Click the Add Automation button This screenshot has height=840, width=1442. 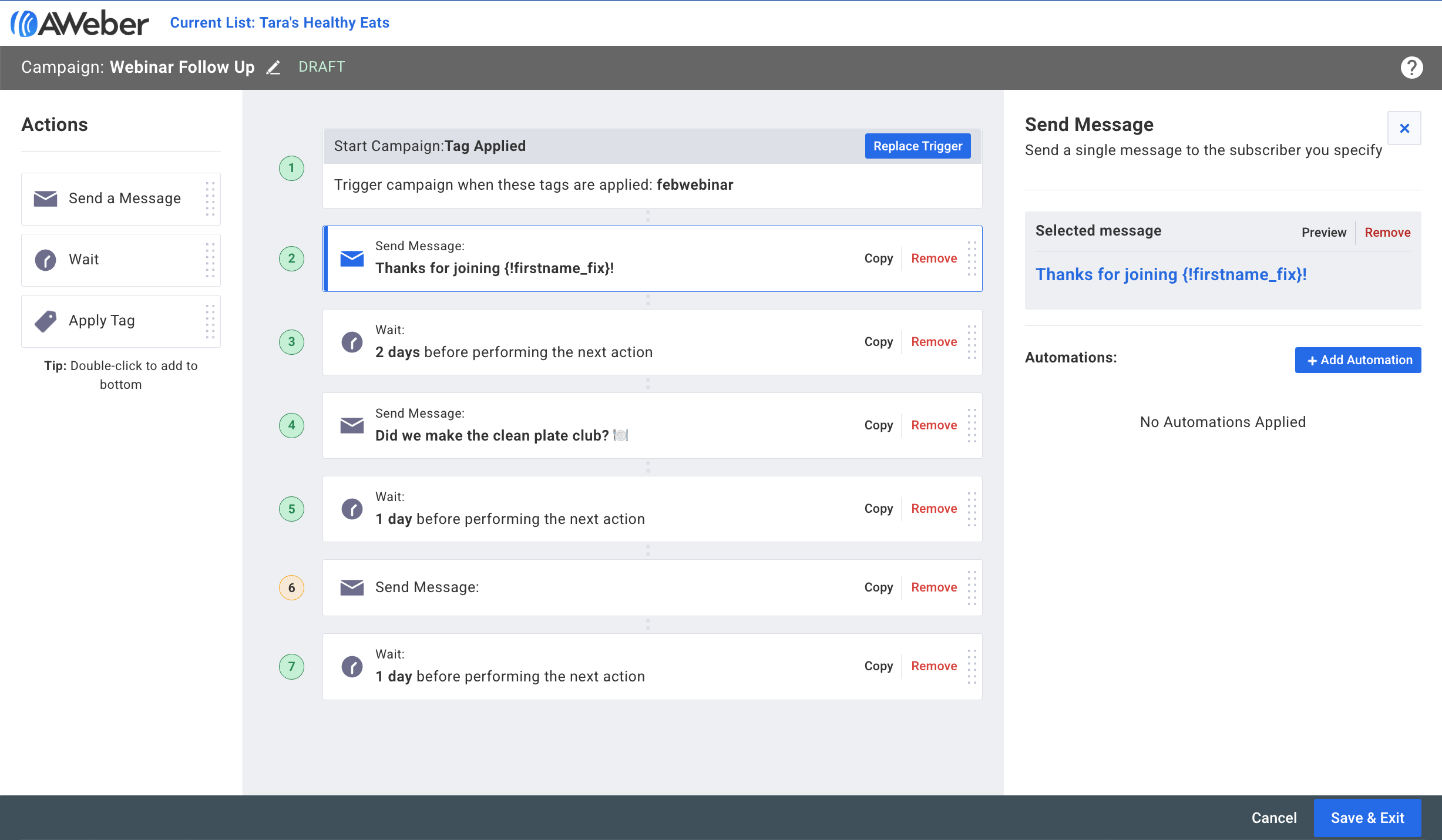1357,360
